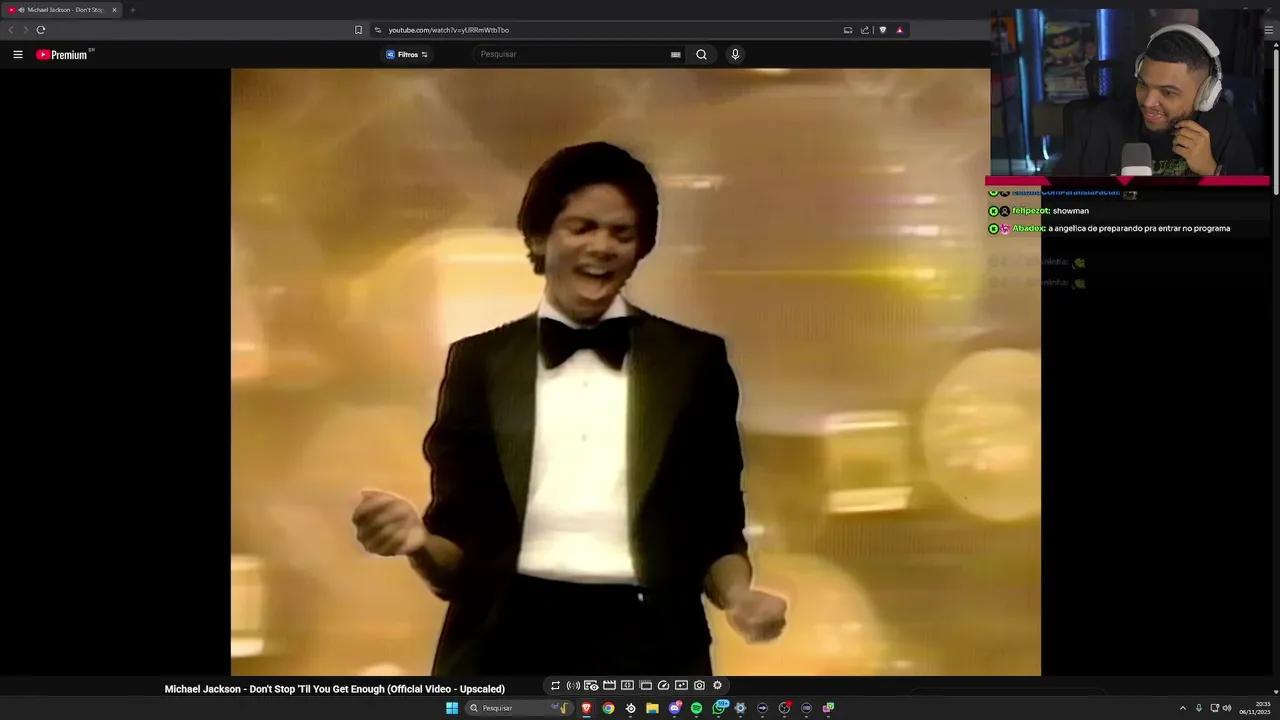Open the on-screen keyboard in search box

click(x=676, y=55)
